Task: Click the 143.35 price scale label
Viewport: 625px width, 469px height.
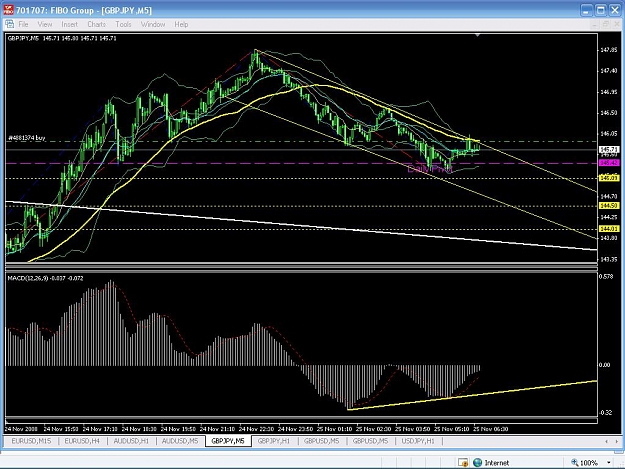Action: click(609, 259)
